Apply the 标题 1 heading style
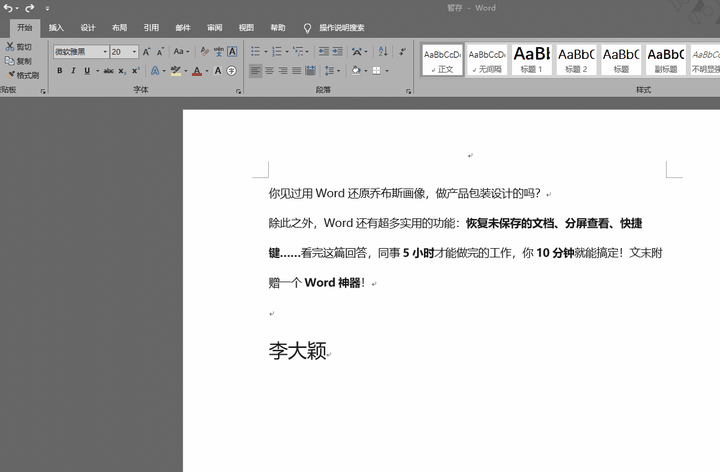The height and width of the screenshot is (472, 720). click(531, 60)
